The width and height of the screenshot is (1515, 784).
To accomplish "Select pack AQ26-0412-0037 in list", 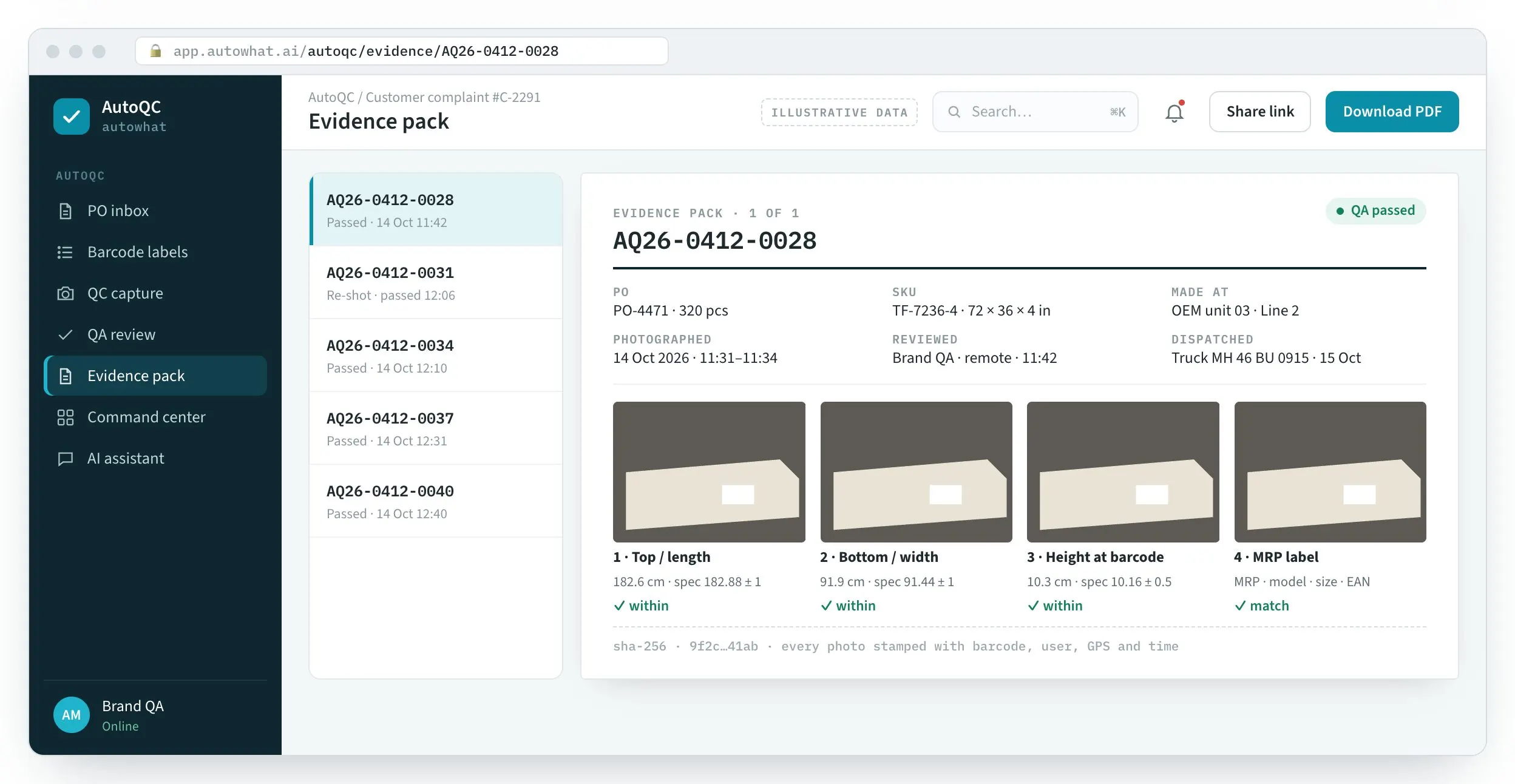I will tap(436, 428).
